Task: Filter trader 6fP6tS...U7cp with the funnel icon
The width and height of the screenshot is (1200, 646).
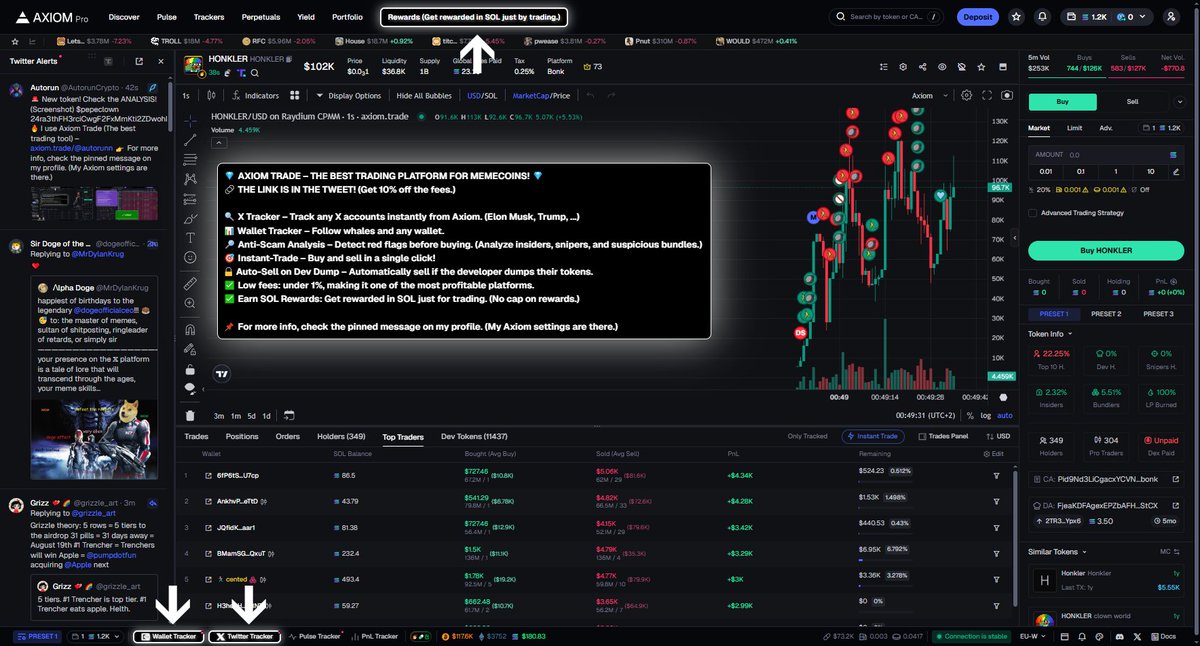Action: [996, 475]
